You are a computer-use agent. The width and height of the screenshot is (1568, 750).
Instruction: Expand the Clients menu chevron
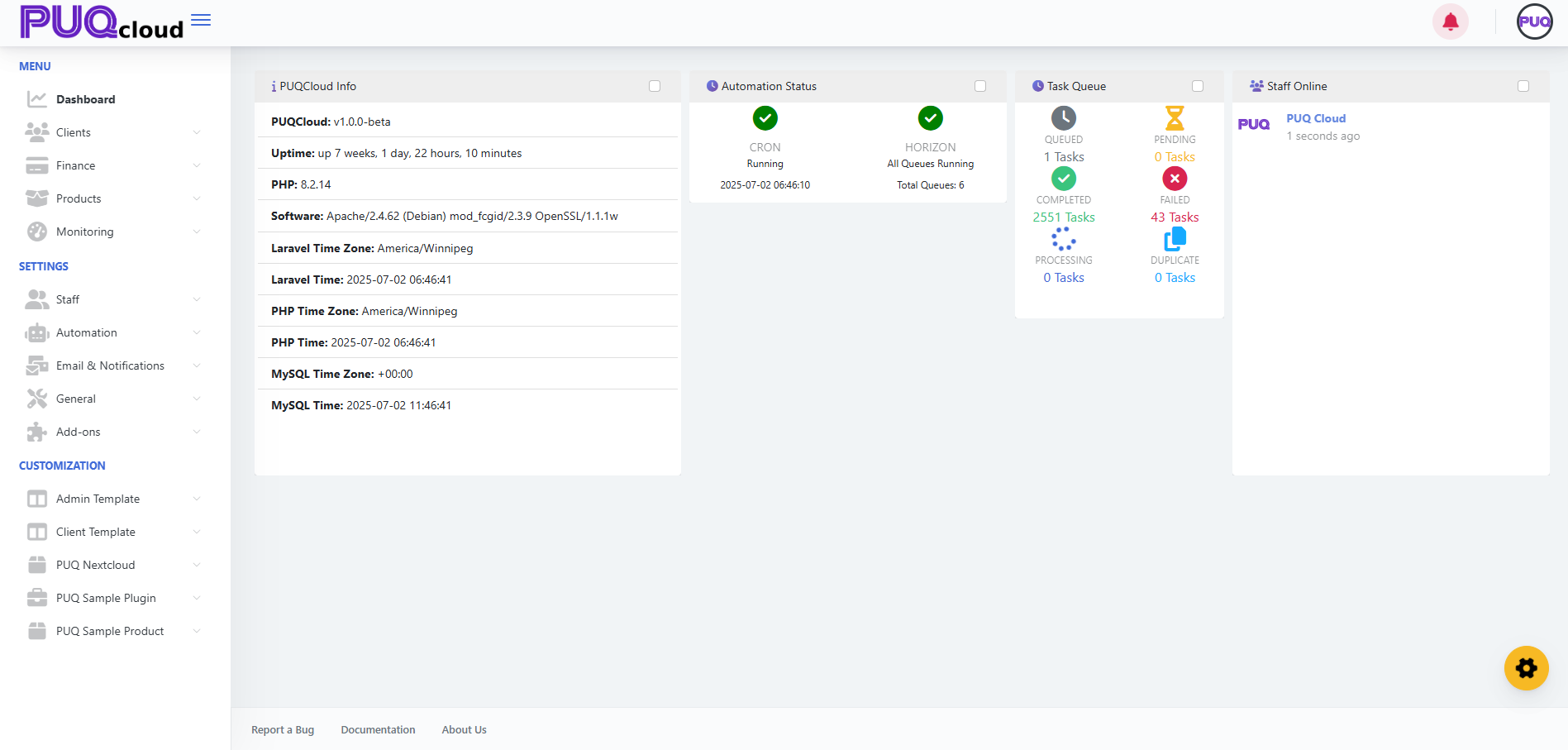tap(197, 132)
